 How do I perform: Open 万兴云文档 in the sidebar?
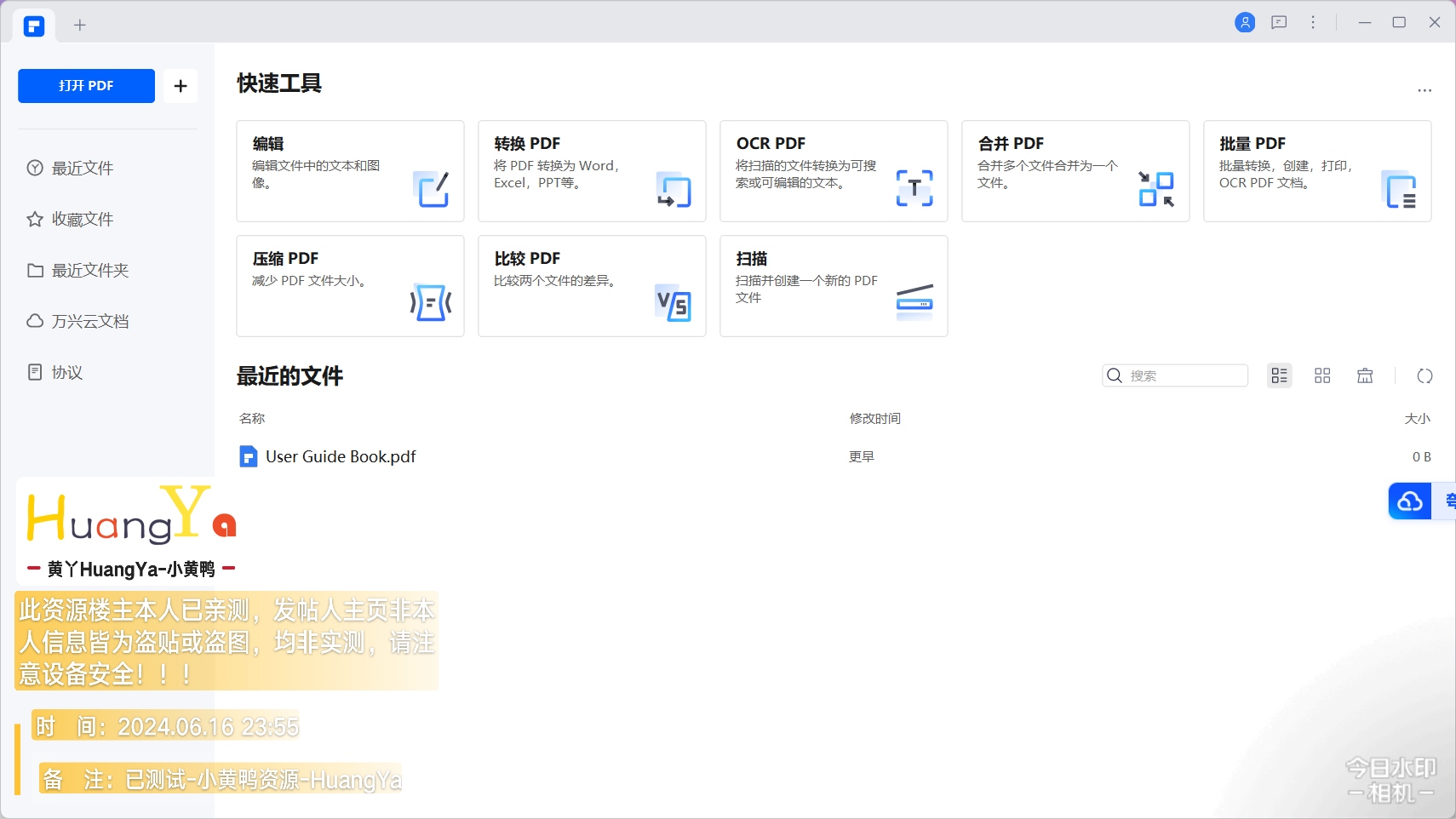pyautogui.click(x=89, y=321)
